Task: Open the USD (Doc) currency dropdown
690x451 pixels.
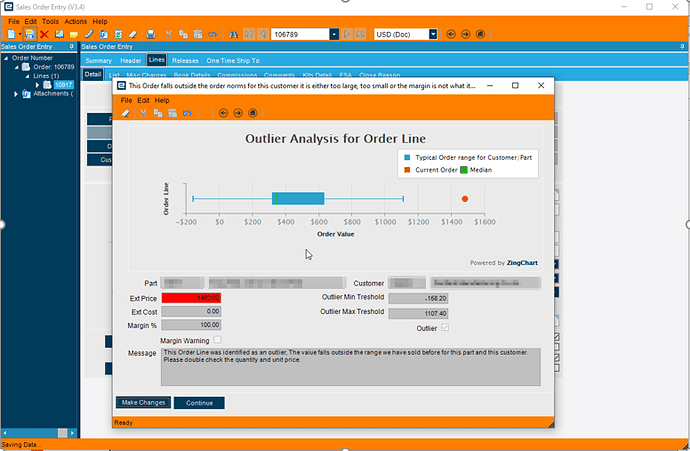Action: pyautogui.click(x=433, y=34)
